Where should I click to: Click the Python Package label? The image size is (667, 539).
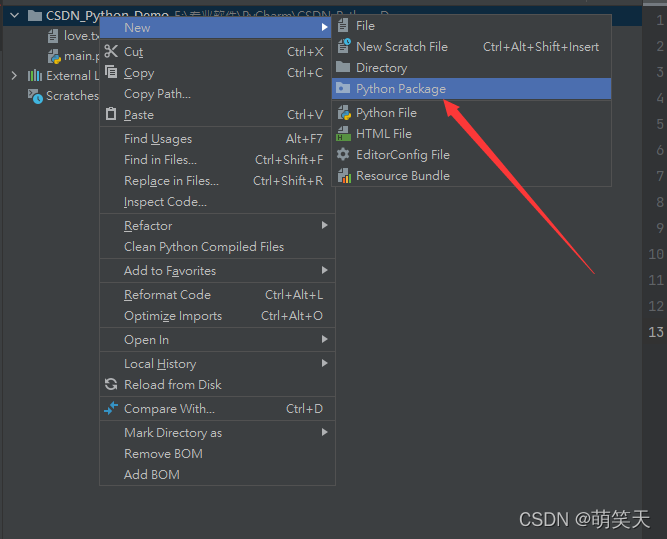coord(401,89)
